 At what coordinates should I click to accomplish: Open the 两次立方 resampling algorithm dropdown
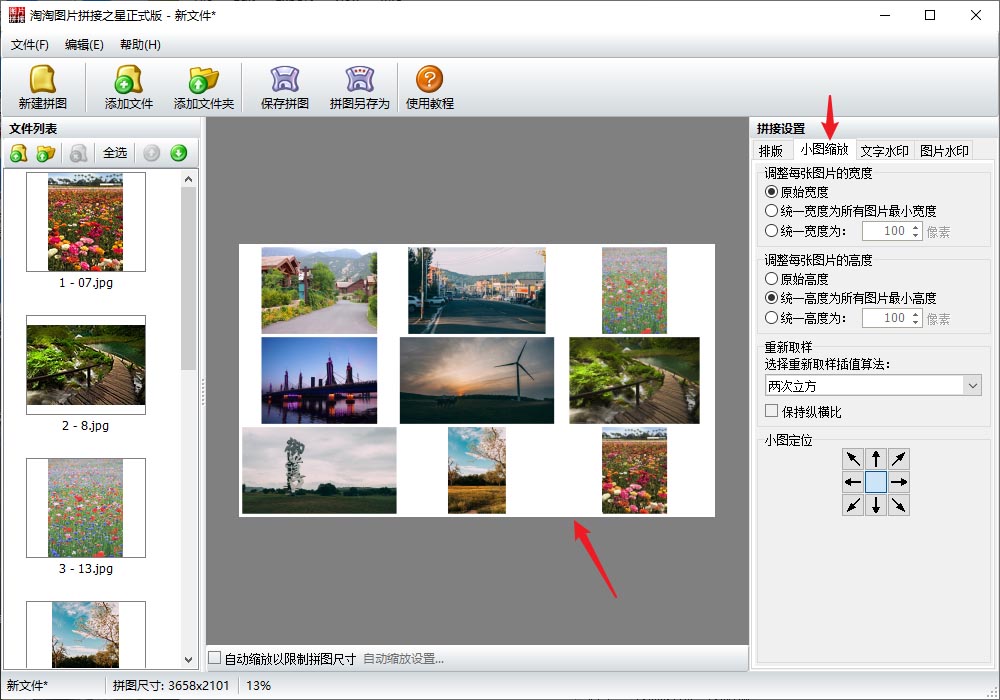[x=872, y=385]
